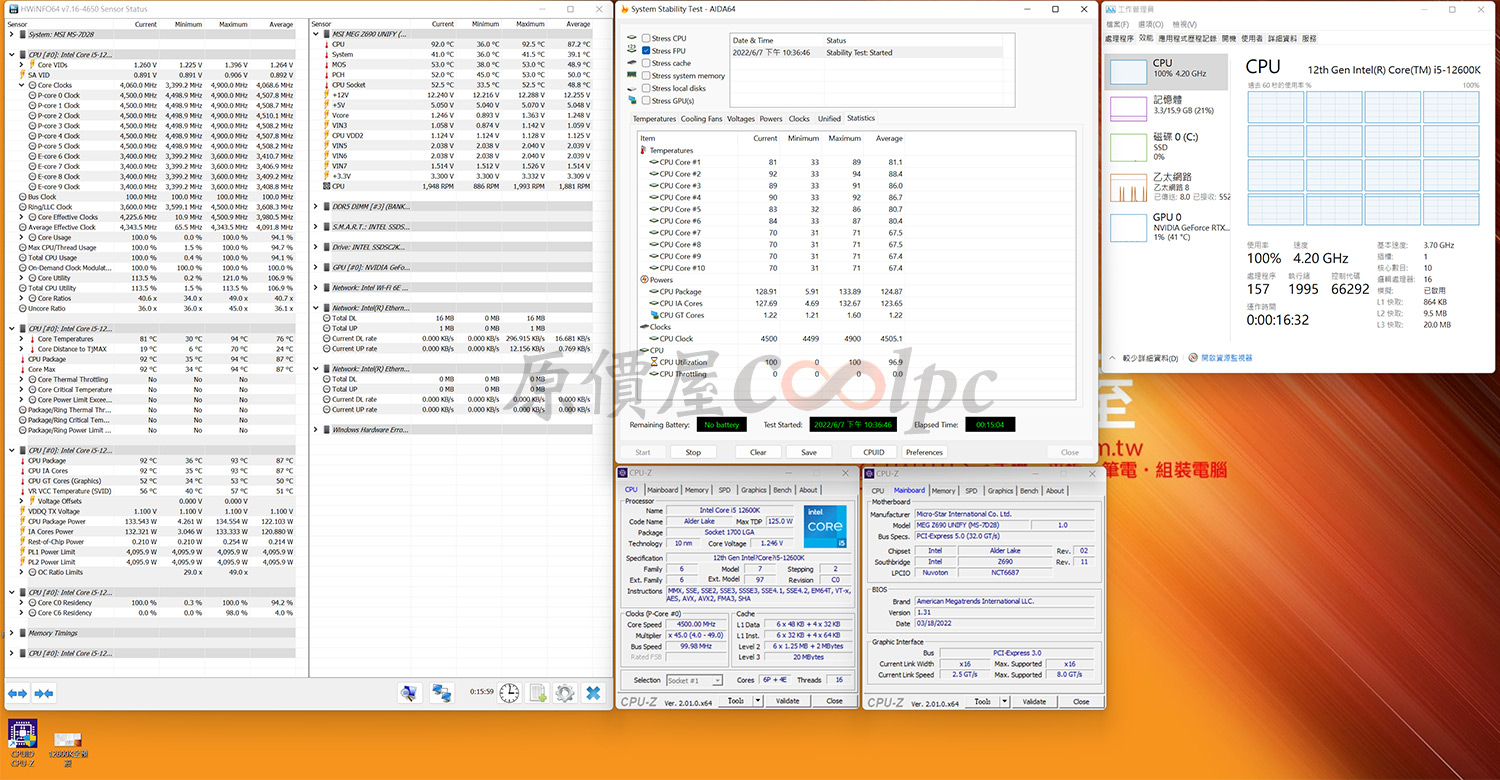The image size is (1500, 780).
Task: Open Bench tab in left CPU-Z window
Action: 782,490
